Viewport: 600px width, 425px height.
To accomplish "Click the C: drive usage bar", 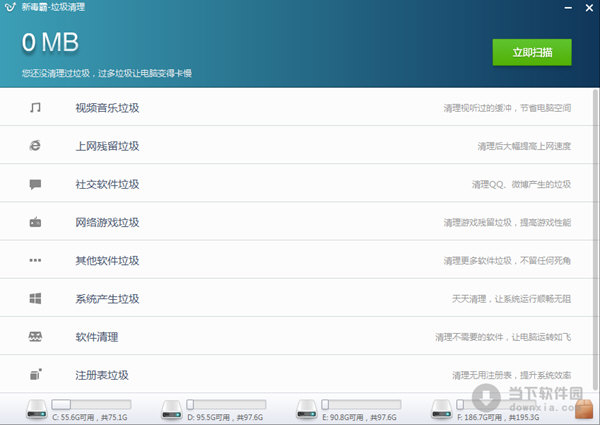I will [x=91, y=404].
